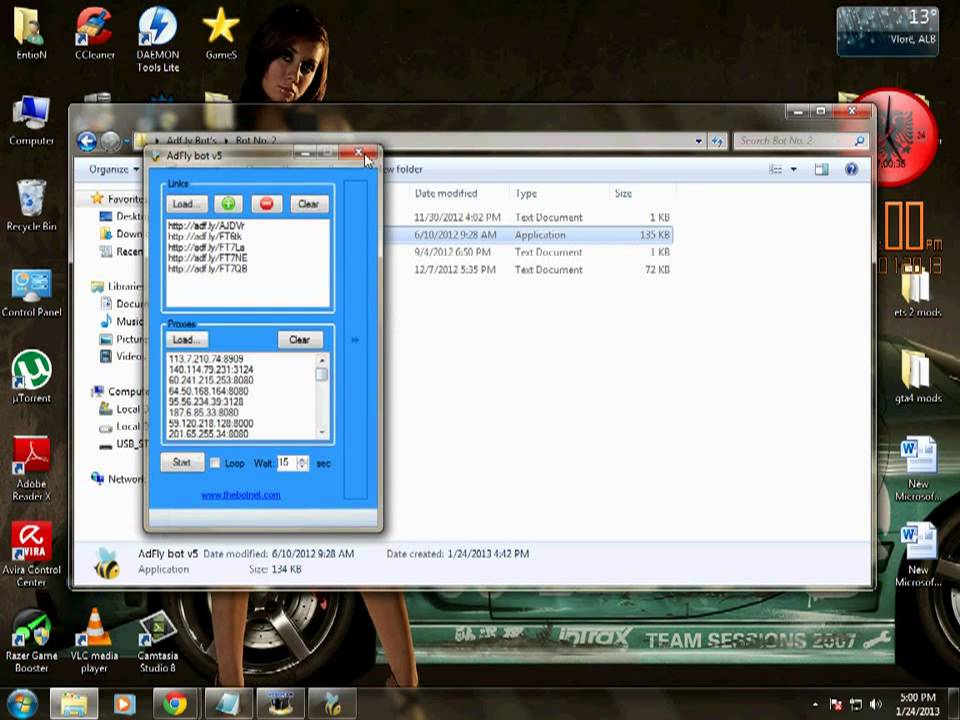Open the view options dropdown arrow

pos(793,170)
